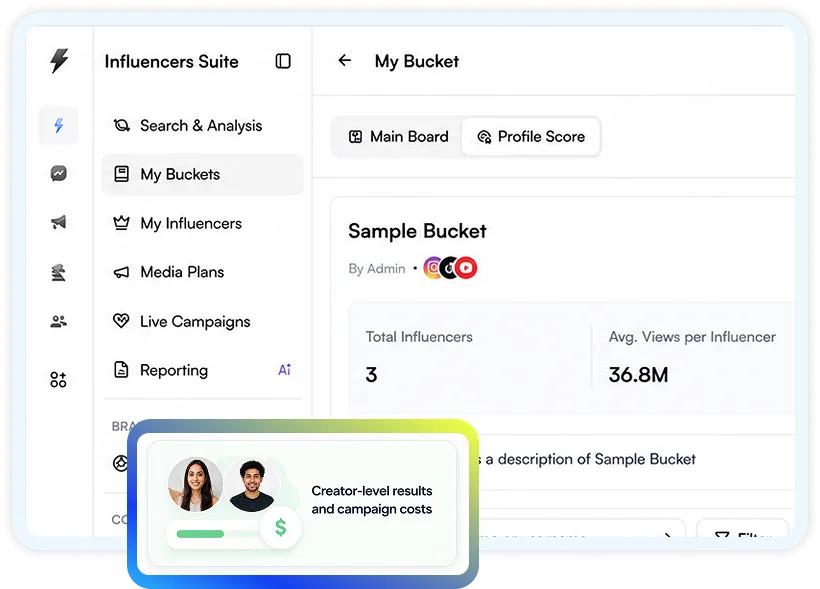The image size is (820, 589).
Task: Click the Avg. Views per Influencer label
Action: coord(692,337)
